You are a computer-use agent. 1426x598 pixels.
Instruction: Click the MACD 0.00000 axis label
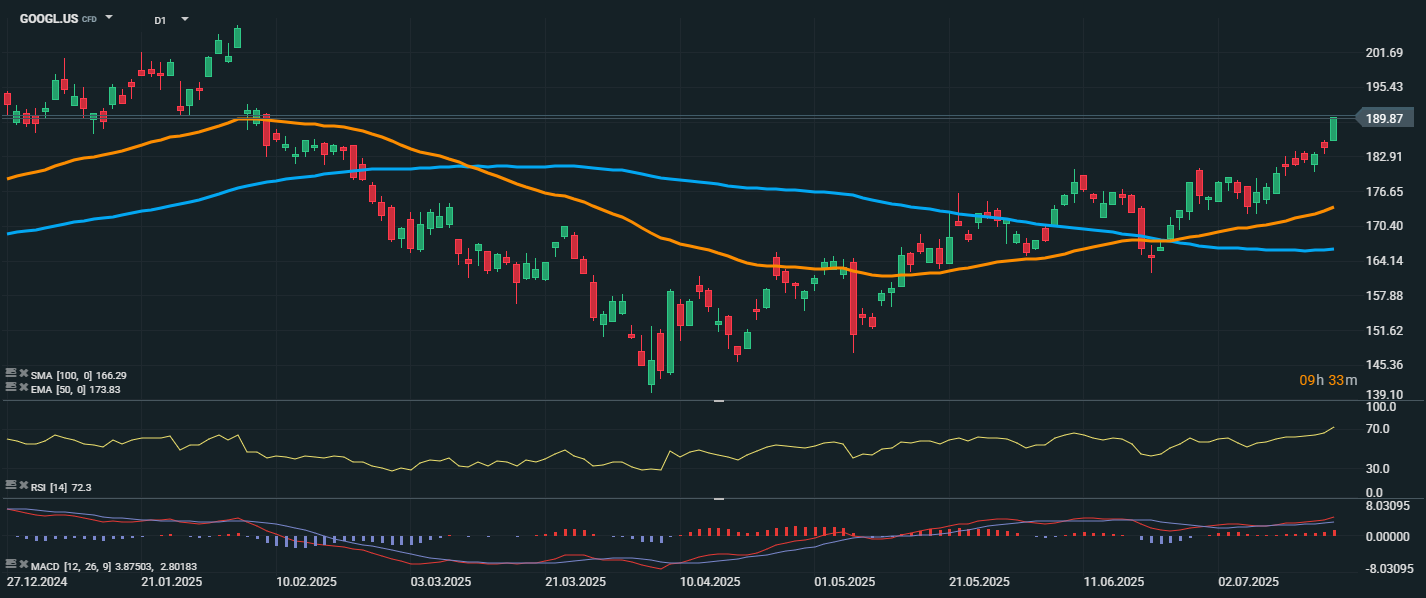(x=1386, y=537)
